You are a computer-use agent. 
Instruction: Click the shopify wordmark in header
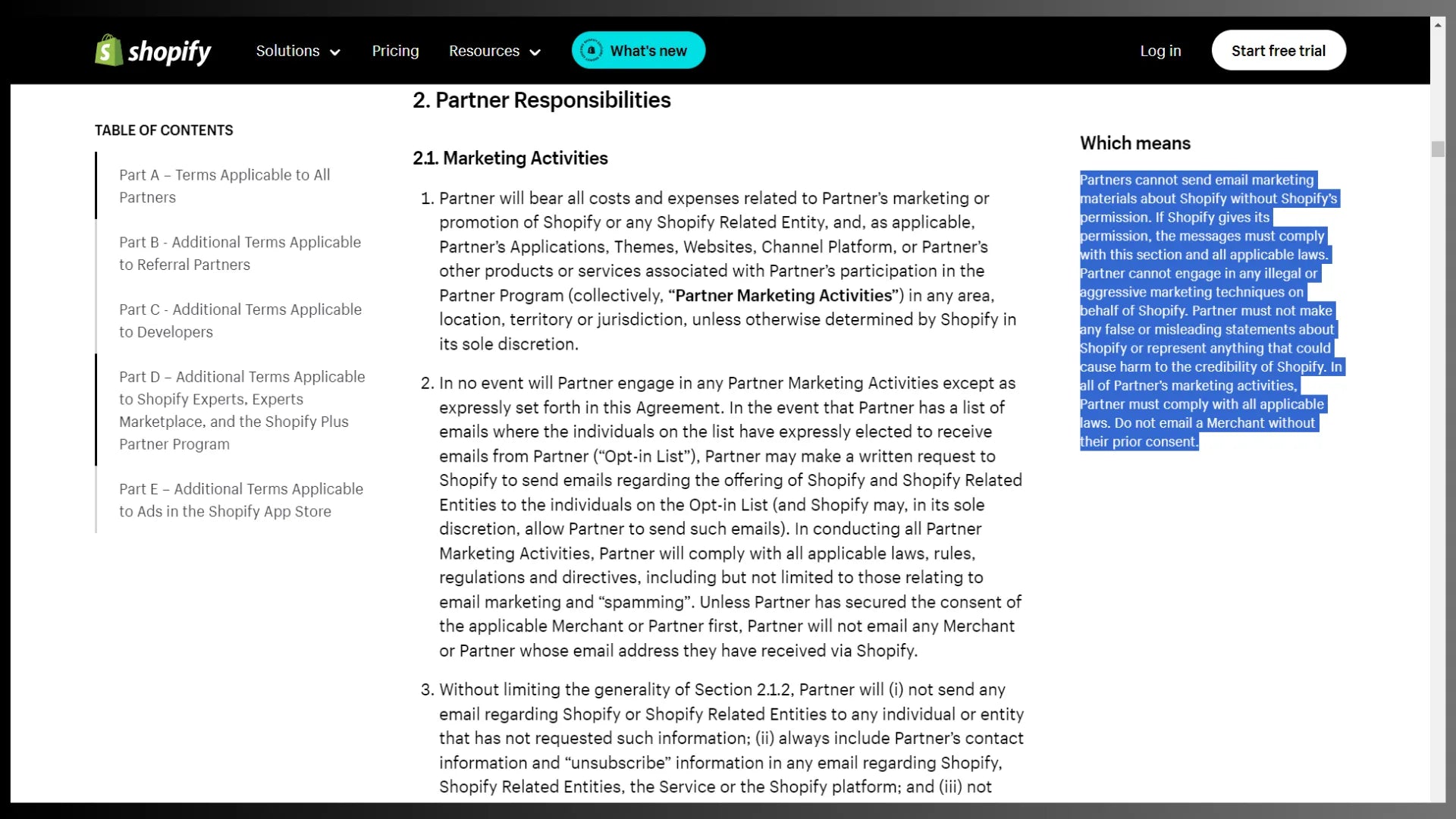pyautogui.click(x=170, y=52)
